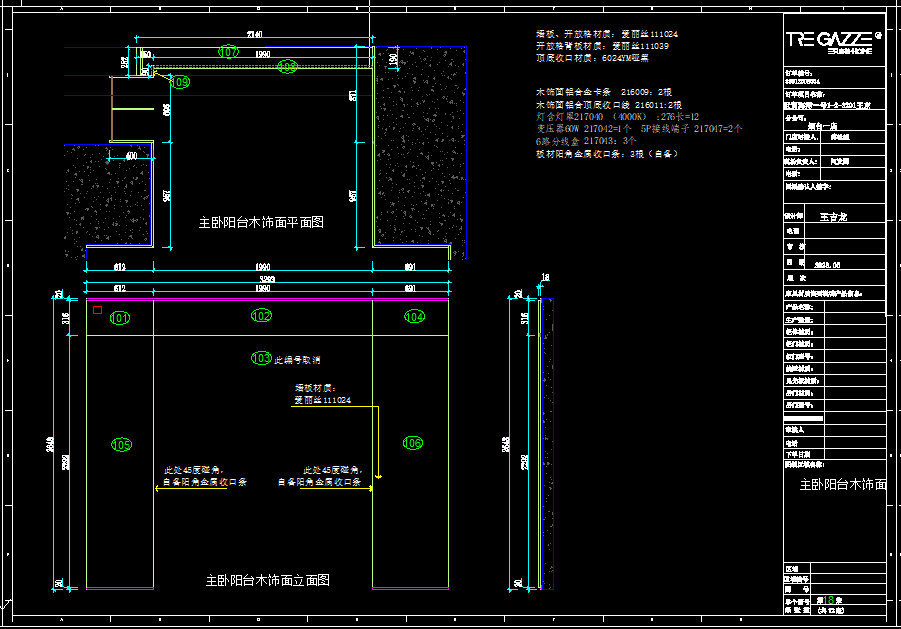Select the 190 dimension at plan top right
901x629 pixels.
click(394, 59)
